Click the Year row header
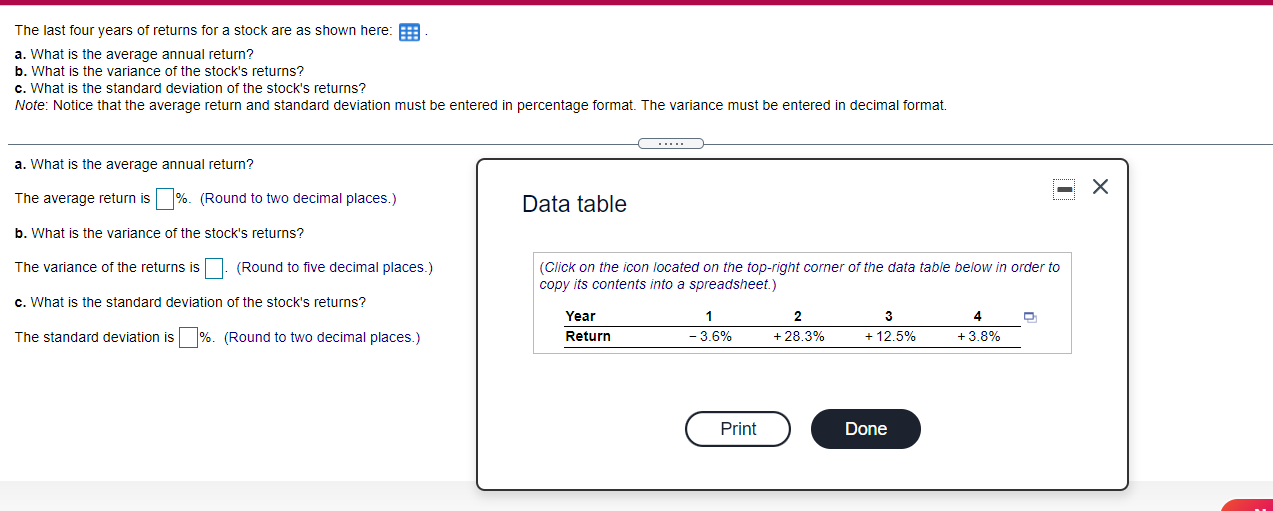This screenshot has height=511, width=1273. (x=580, y=316)
